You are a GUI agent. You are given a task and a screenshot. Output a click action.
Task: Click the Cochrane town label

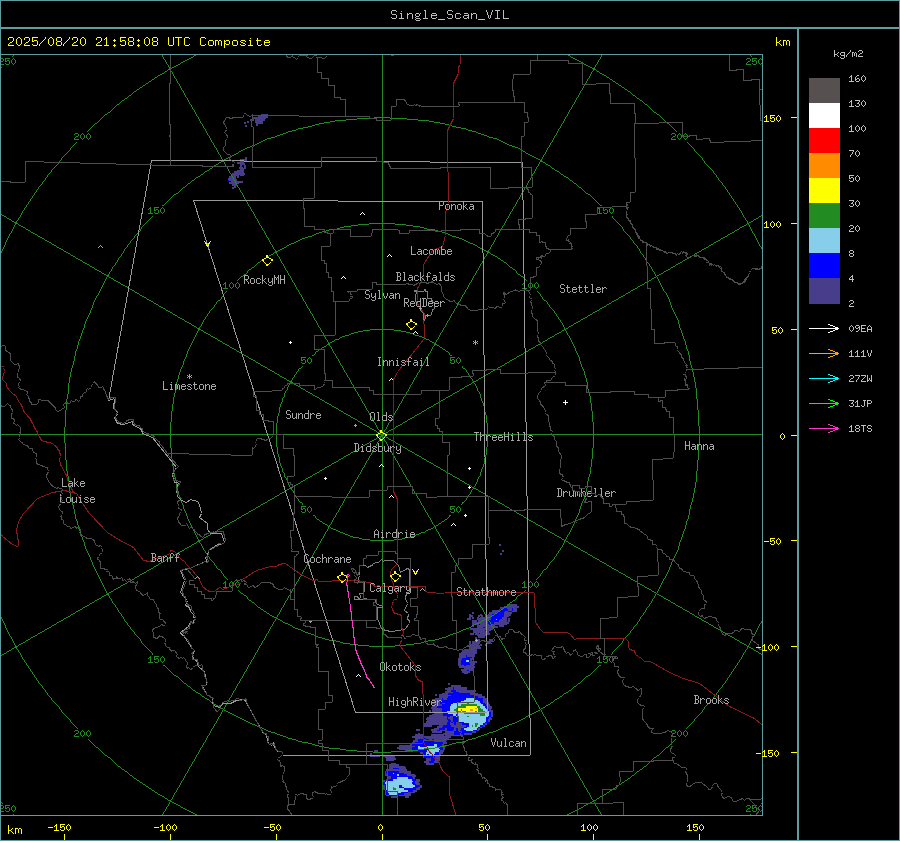327,559
